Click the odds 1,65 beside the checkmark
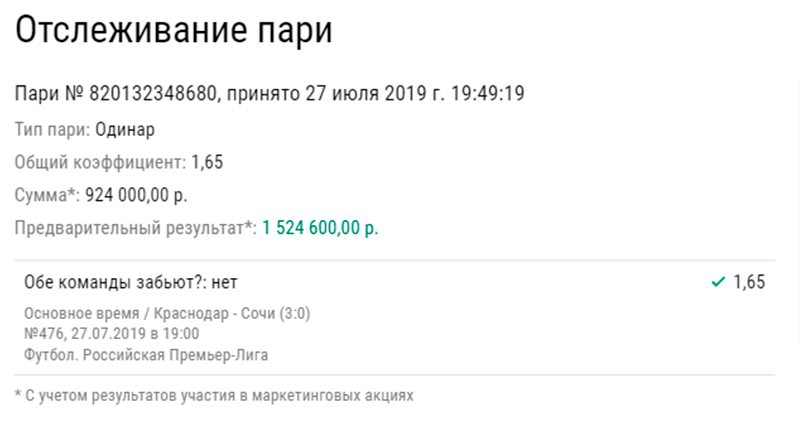 (749, 283)
